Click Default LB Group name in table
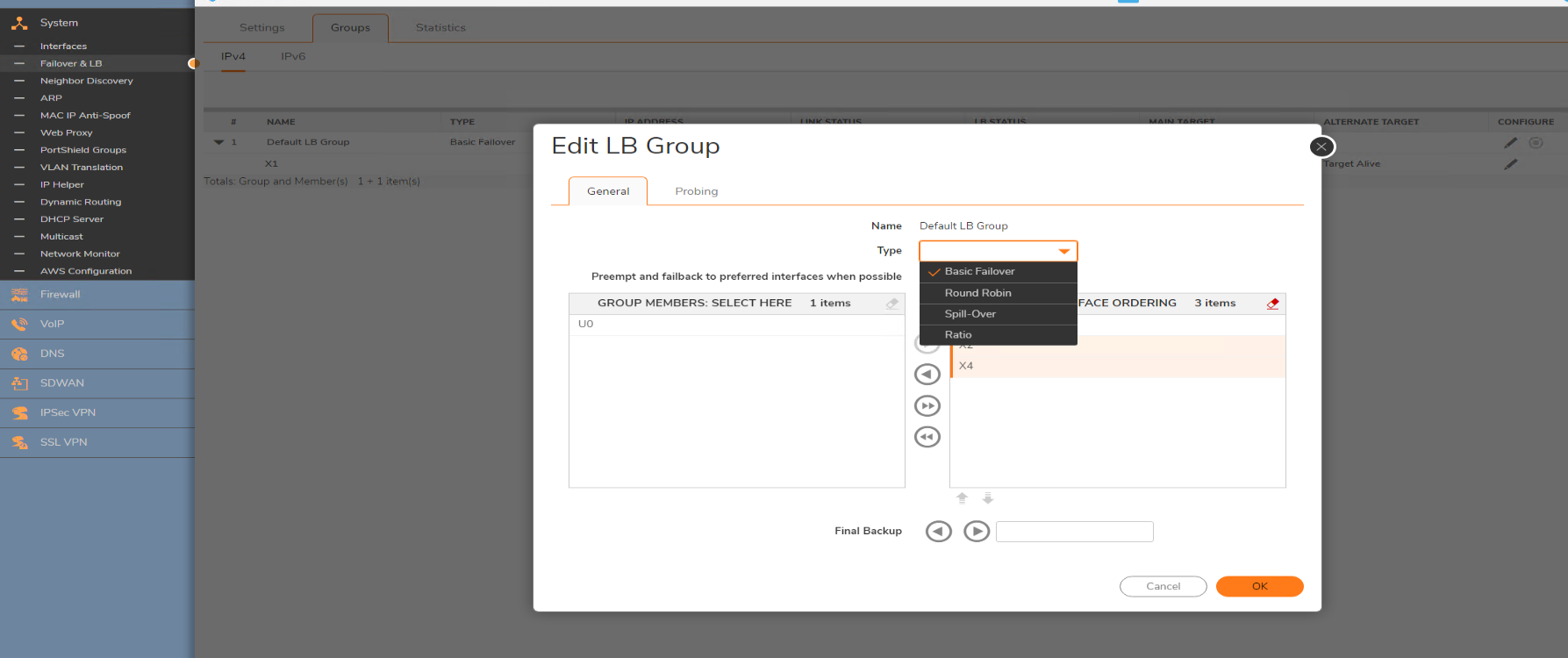Viewport: 1568px width, 658px height. coord(308,142)
